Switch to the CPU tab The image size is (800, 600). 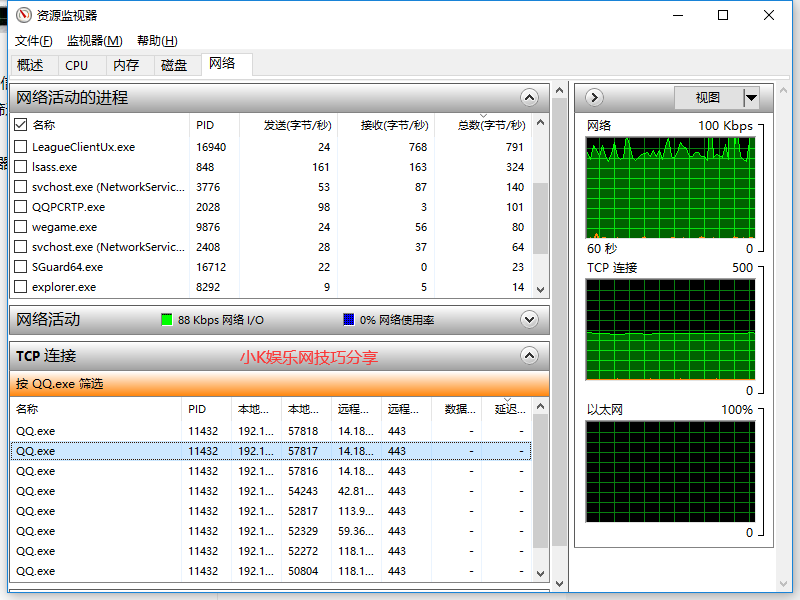[x=77, y=64]
